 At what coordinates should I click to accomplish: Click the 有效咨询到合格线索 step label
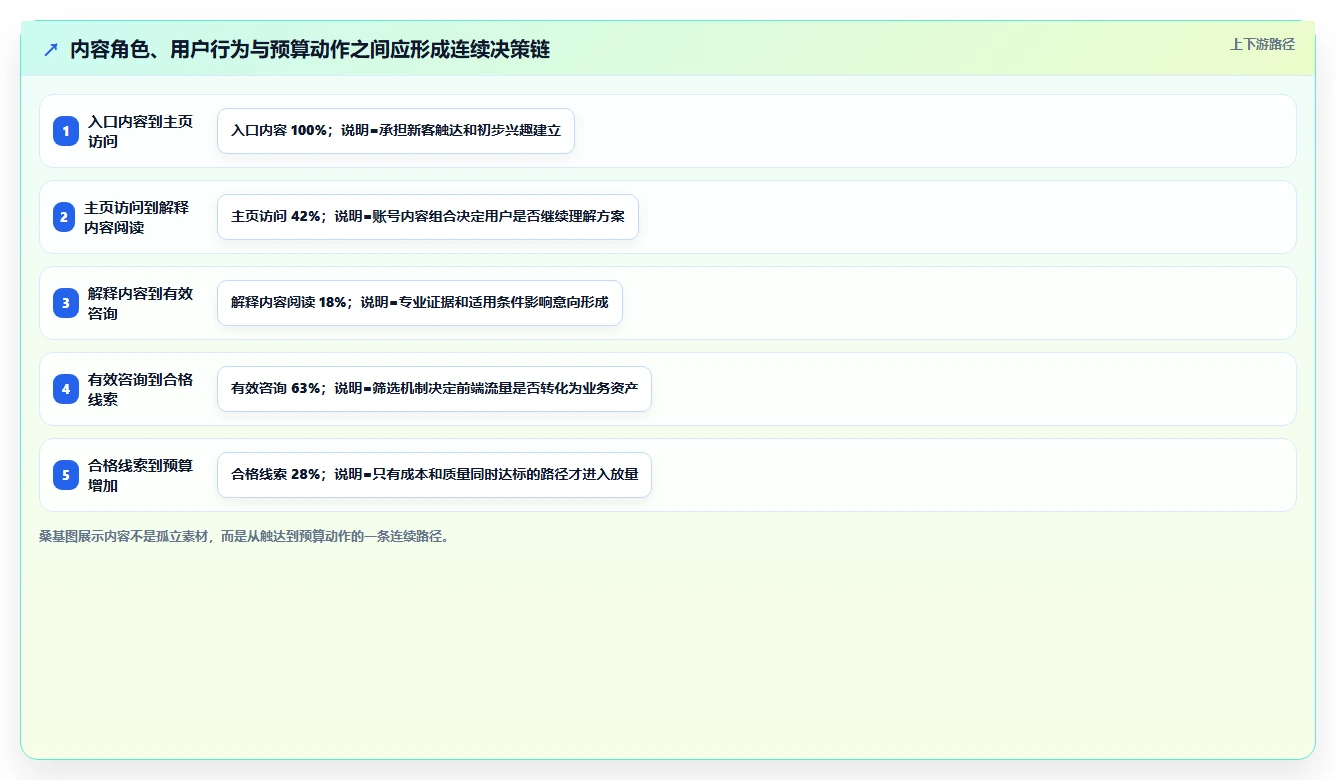tap(140, 389)
